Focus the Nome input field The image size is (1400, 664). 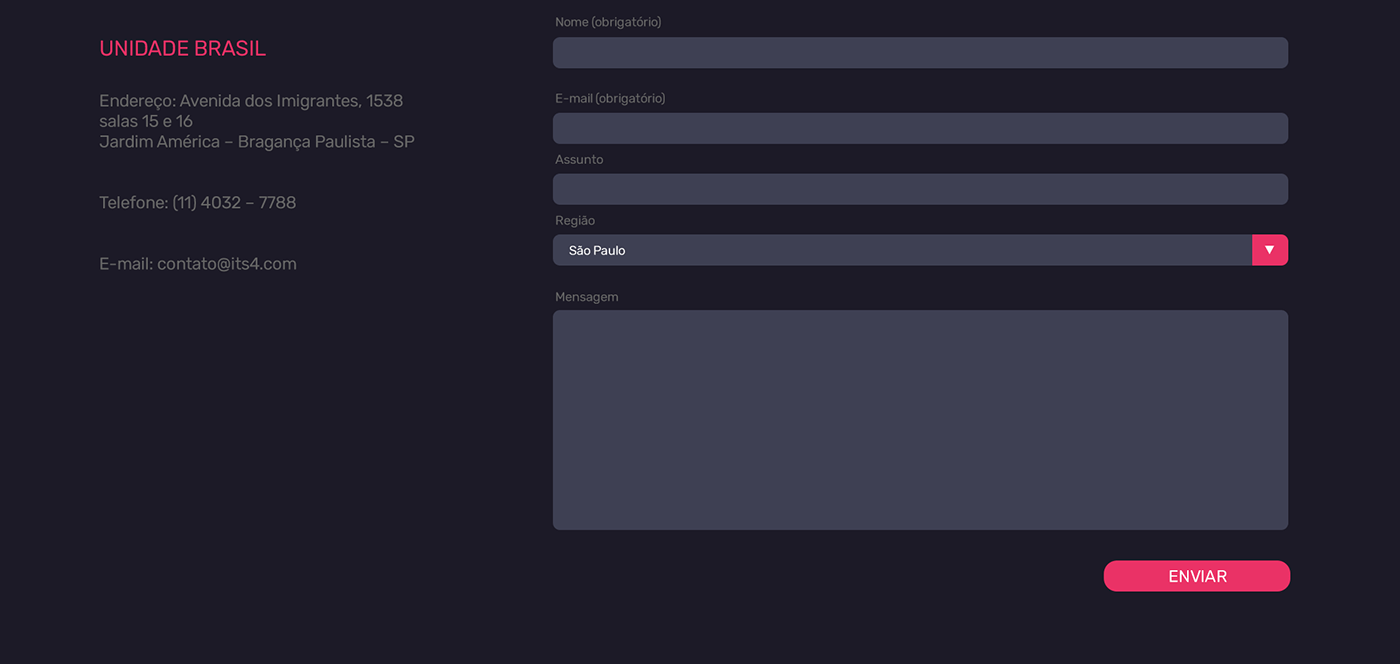920,53
